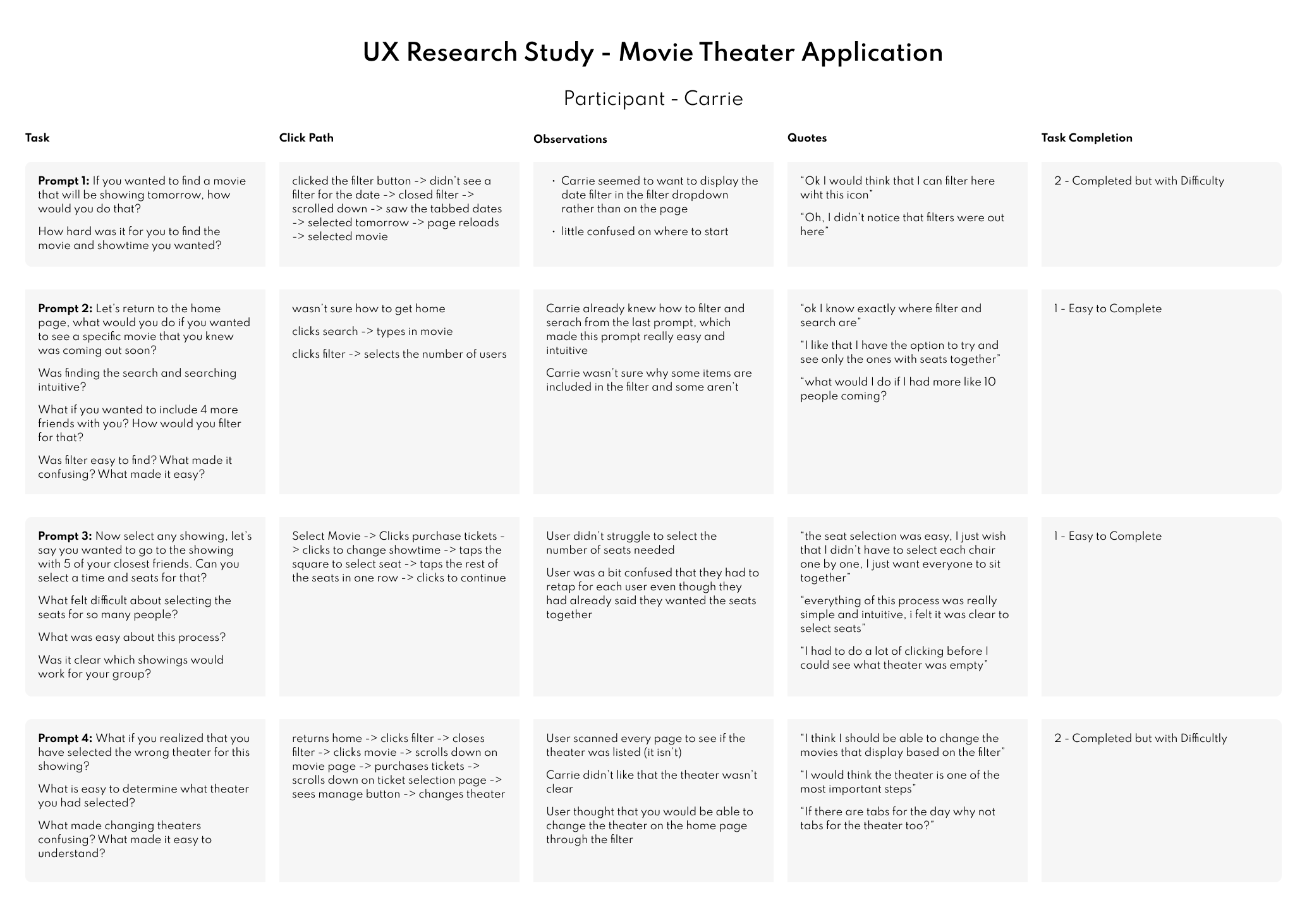Screen dimensions: 1307x924
Task: Click Prompt 3 click path starting "Select Movie"
Action: [398, 557]
